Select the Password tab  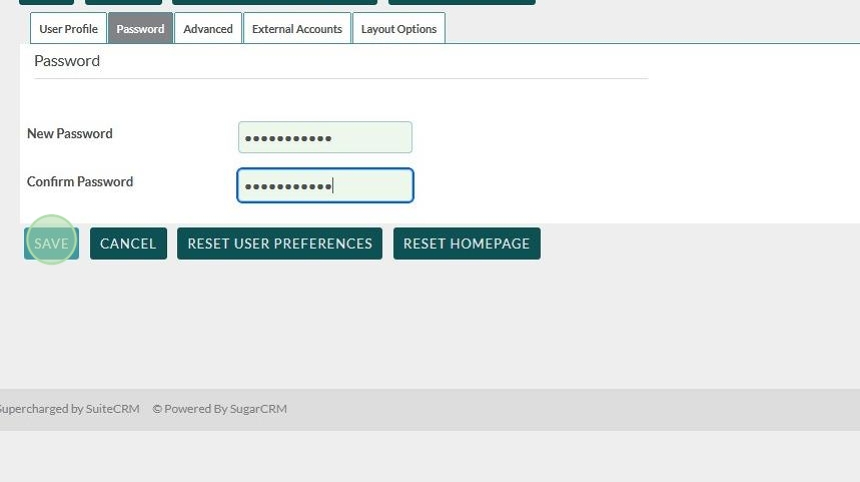(140, 29)
